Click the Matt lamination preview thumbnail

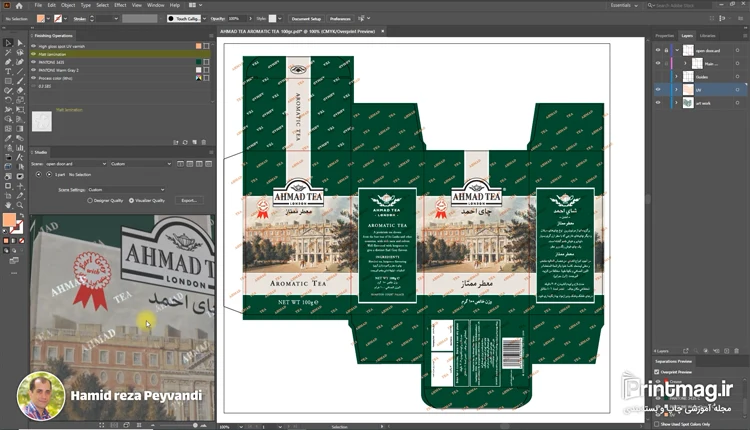(42, 121)
